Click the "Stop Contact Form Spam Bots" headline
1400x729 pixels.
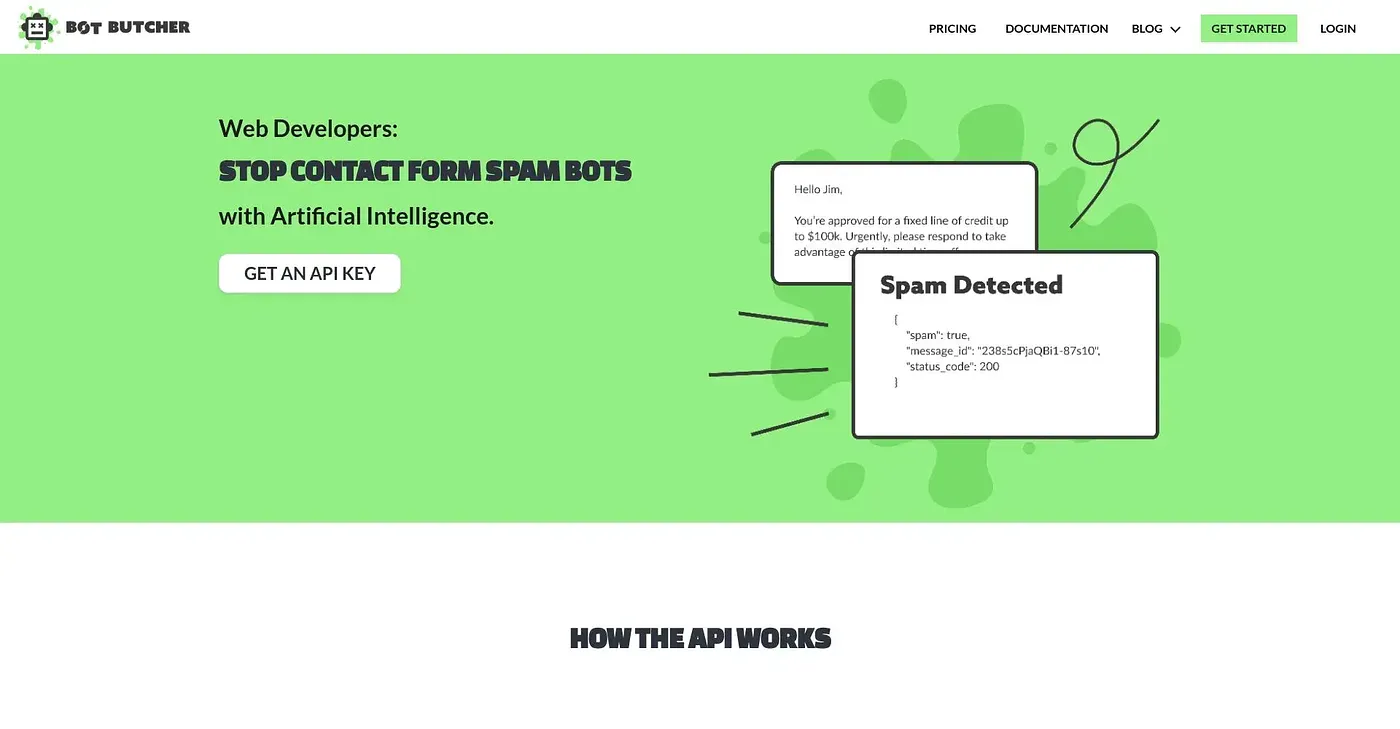point(425,171)
